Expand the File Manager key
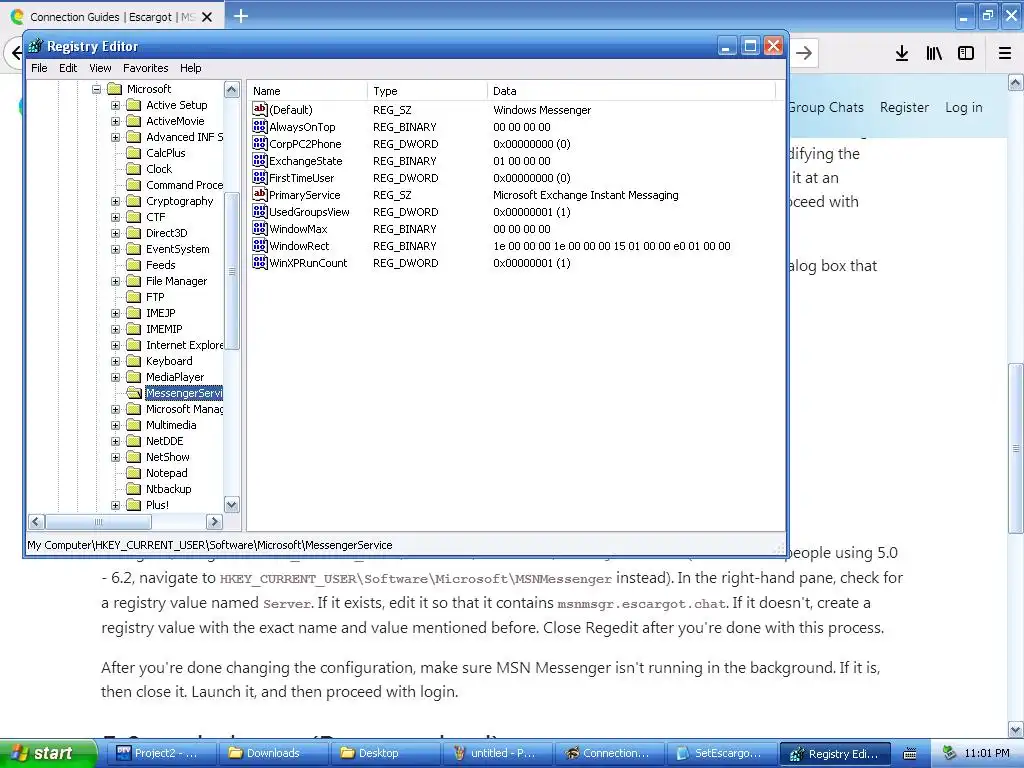Image resolution: width=1024 pixels, height=768 pixels. pyautogui.click(x=116, y=281)
